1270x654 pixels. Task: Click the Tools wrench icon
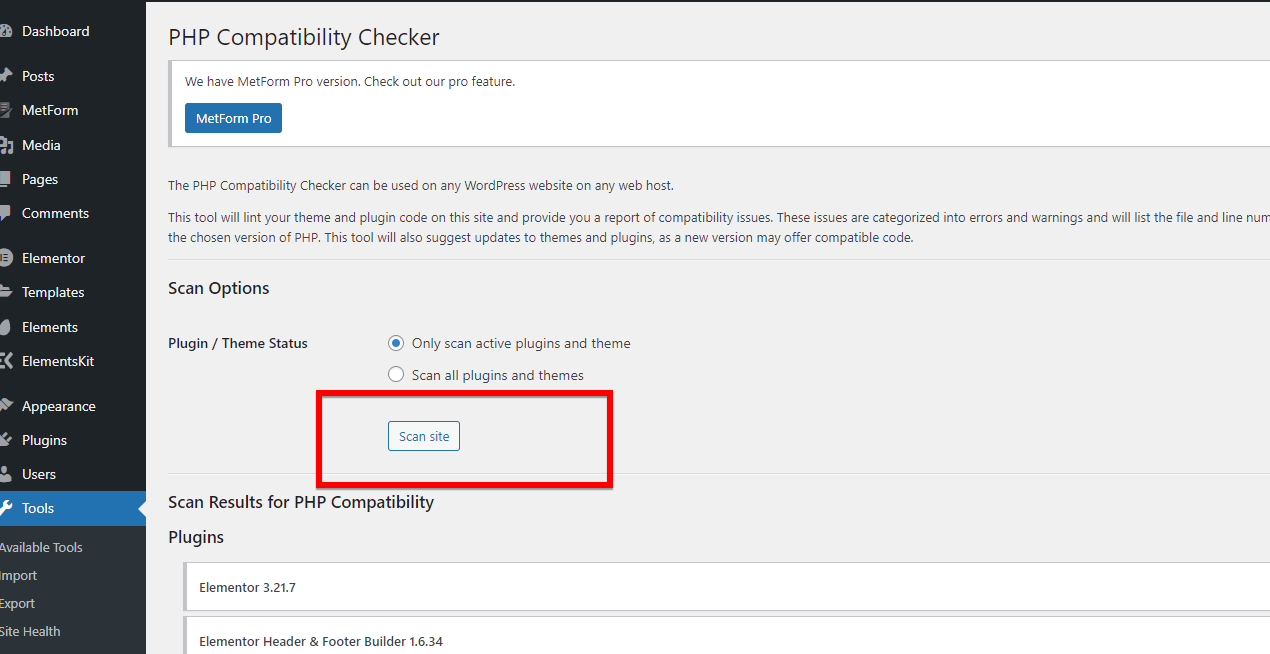tap(6, 508)
